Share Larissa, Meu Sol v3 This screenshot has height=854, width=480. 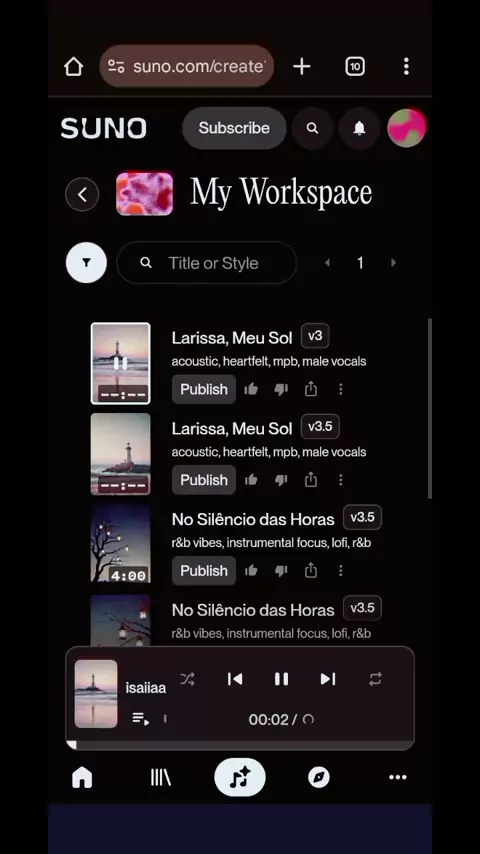311,389
